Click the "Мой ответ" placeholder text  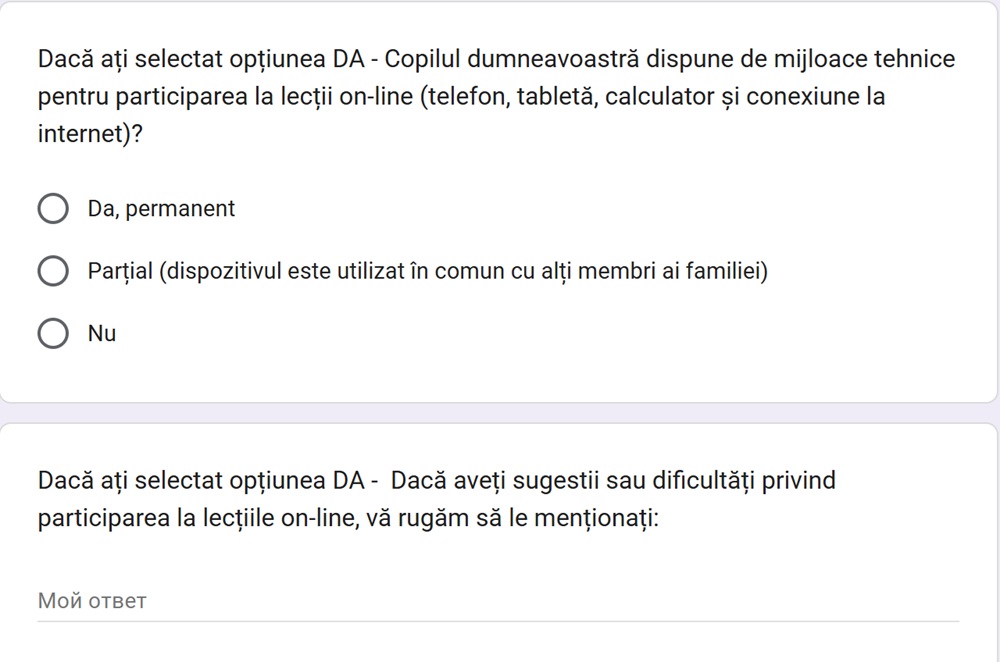tap(92, 601)
